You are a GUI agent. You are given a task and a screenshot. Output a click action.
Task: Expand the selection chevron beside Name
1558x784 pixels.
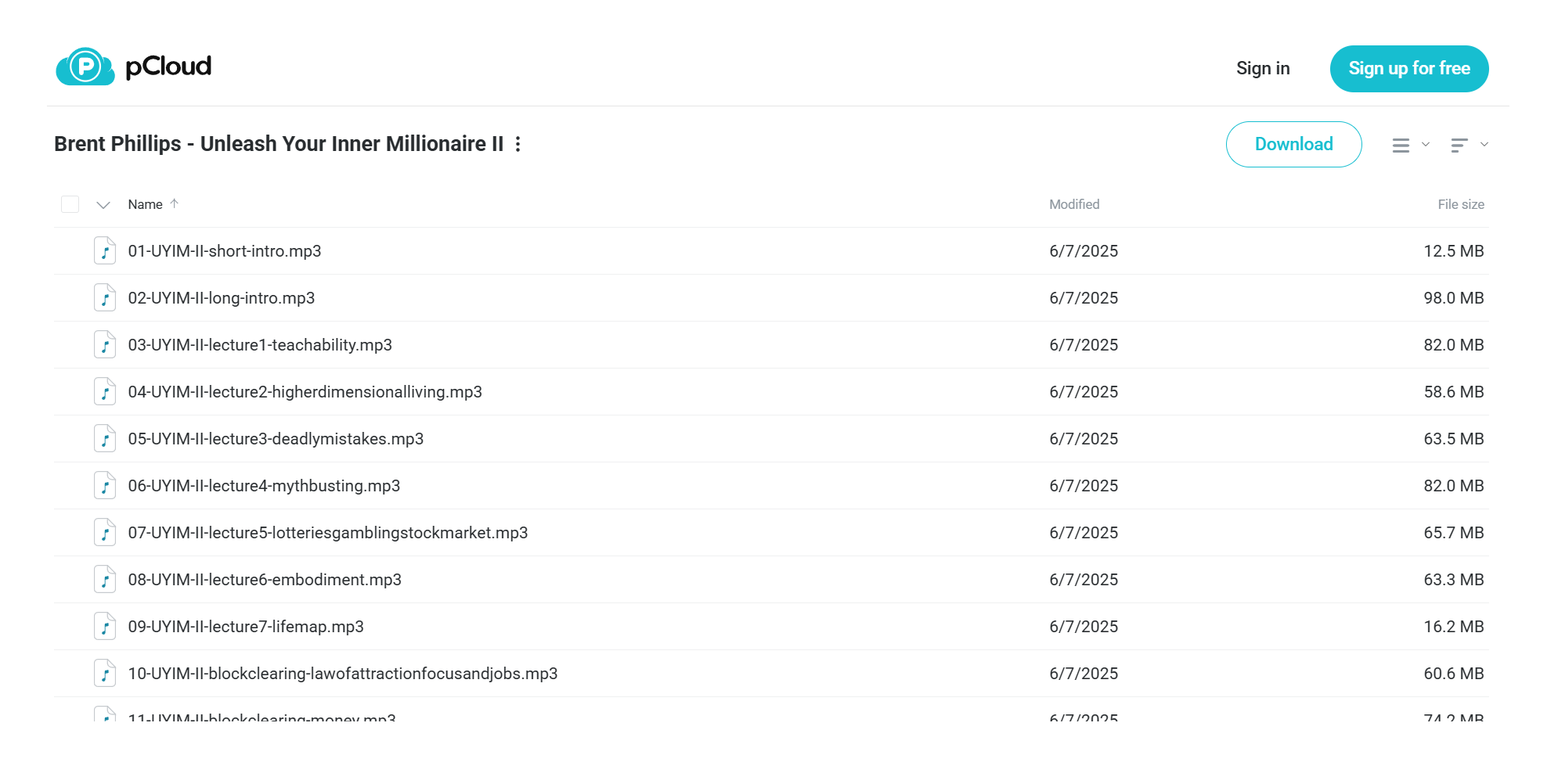click(x=103, y=205)
